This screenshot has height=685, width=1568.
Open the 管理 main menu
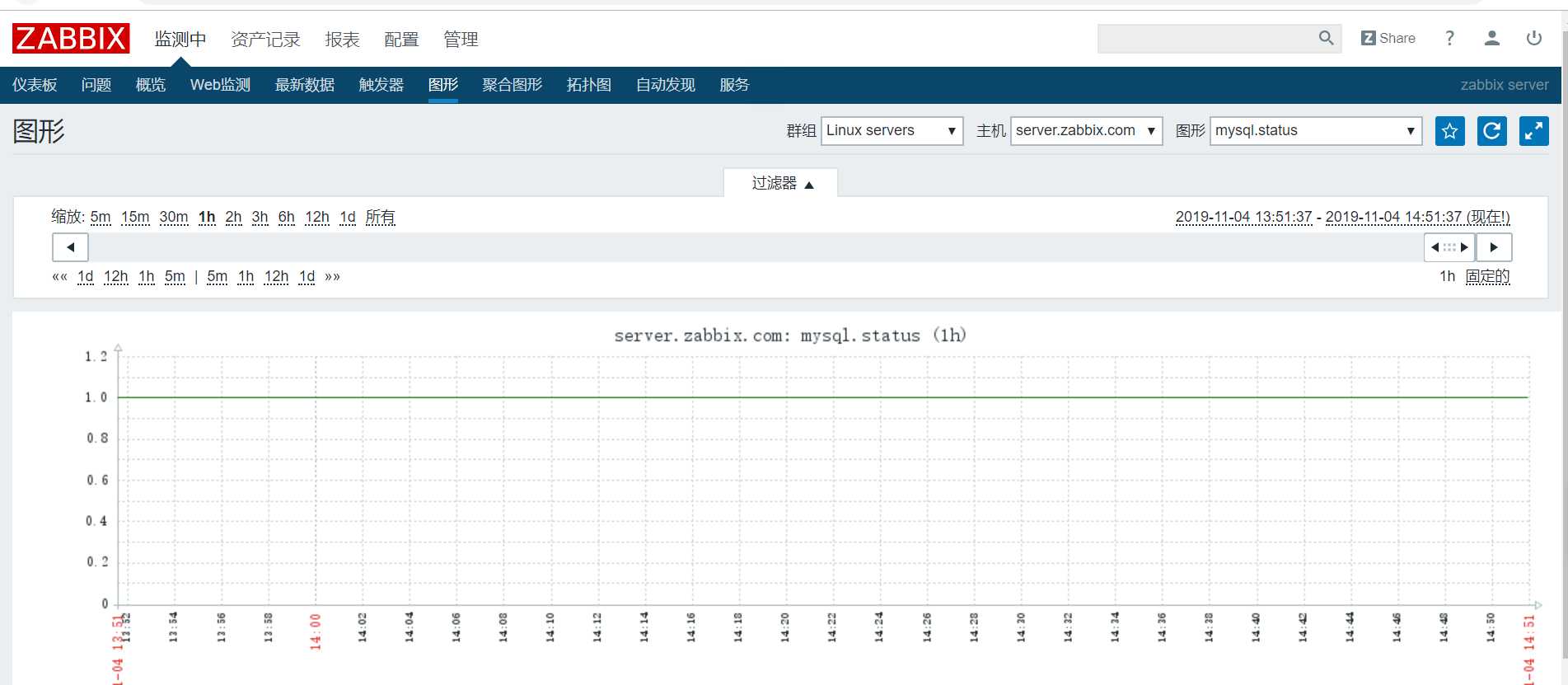click(461, 39)
